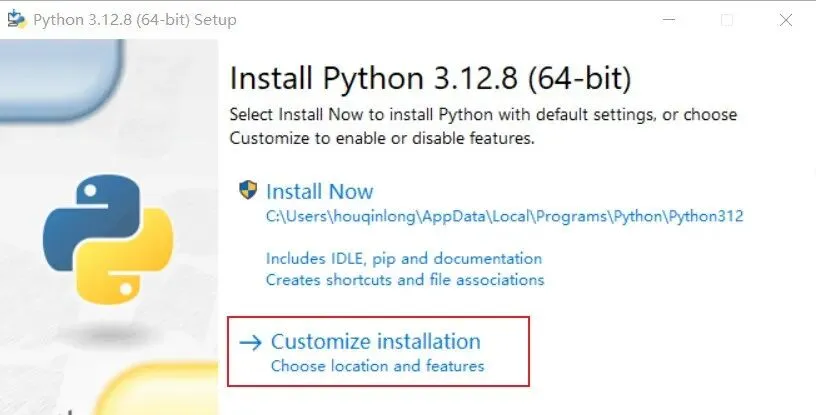Image resolution: width=816 pixels, height=415 pixels.
Task: Start the default install with Install Now
Action: (x=319, y=191)
